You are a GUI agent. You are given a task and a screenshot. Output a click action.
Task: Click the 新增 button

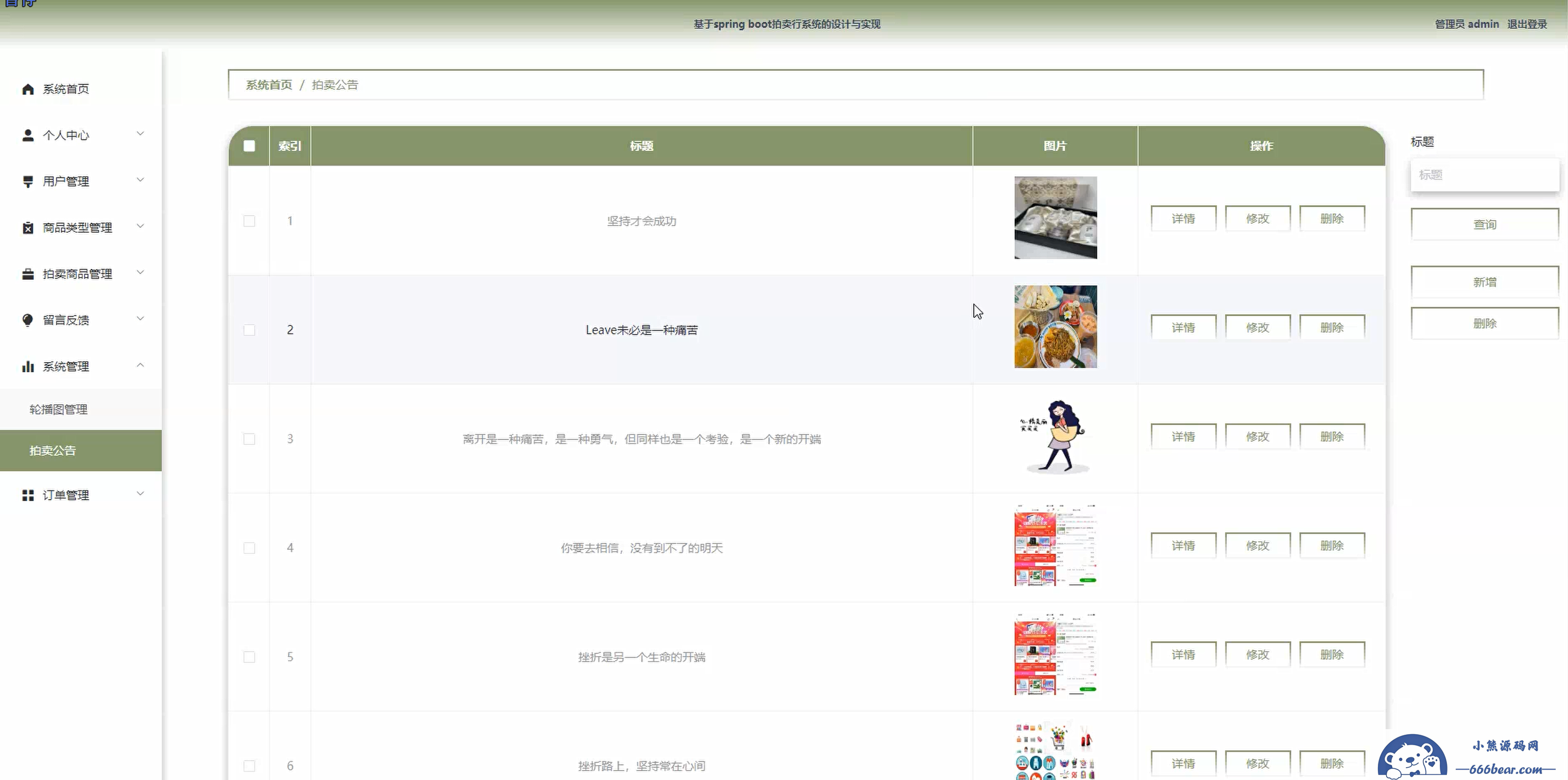[x=1485, y=282]
